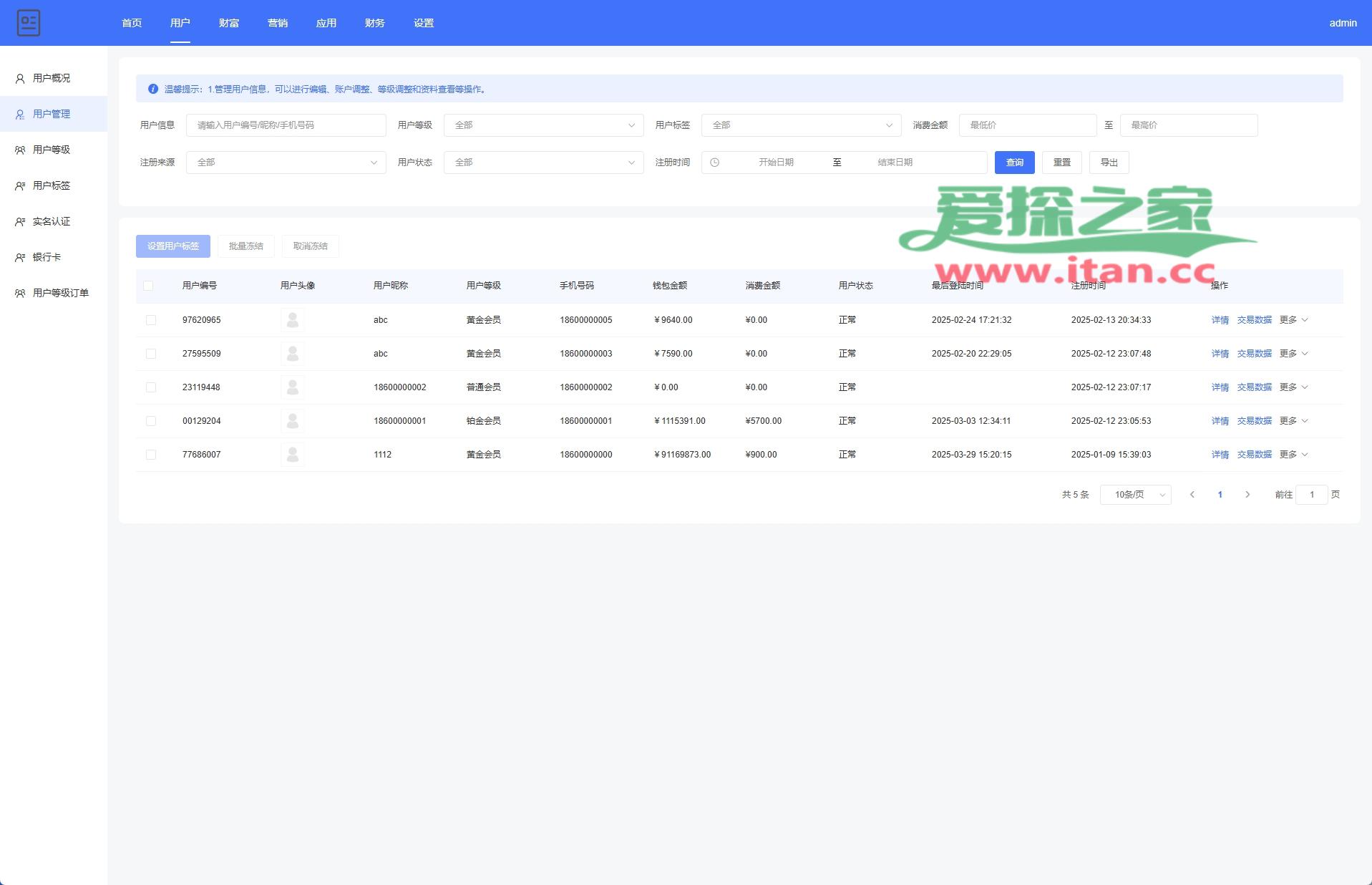
Task: Select the checkbox for user 77686007
Action: [x=151, y=455]
